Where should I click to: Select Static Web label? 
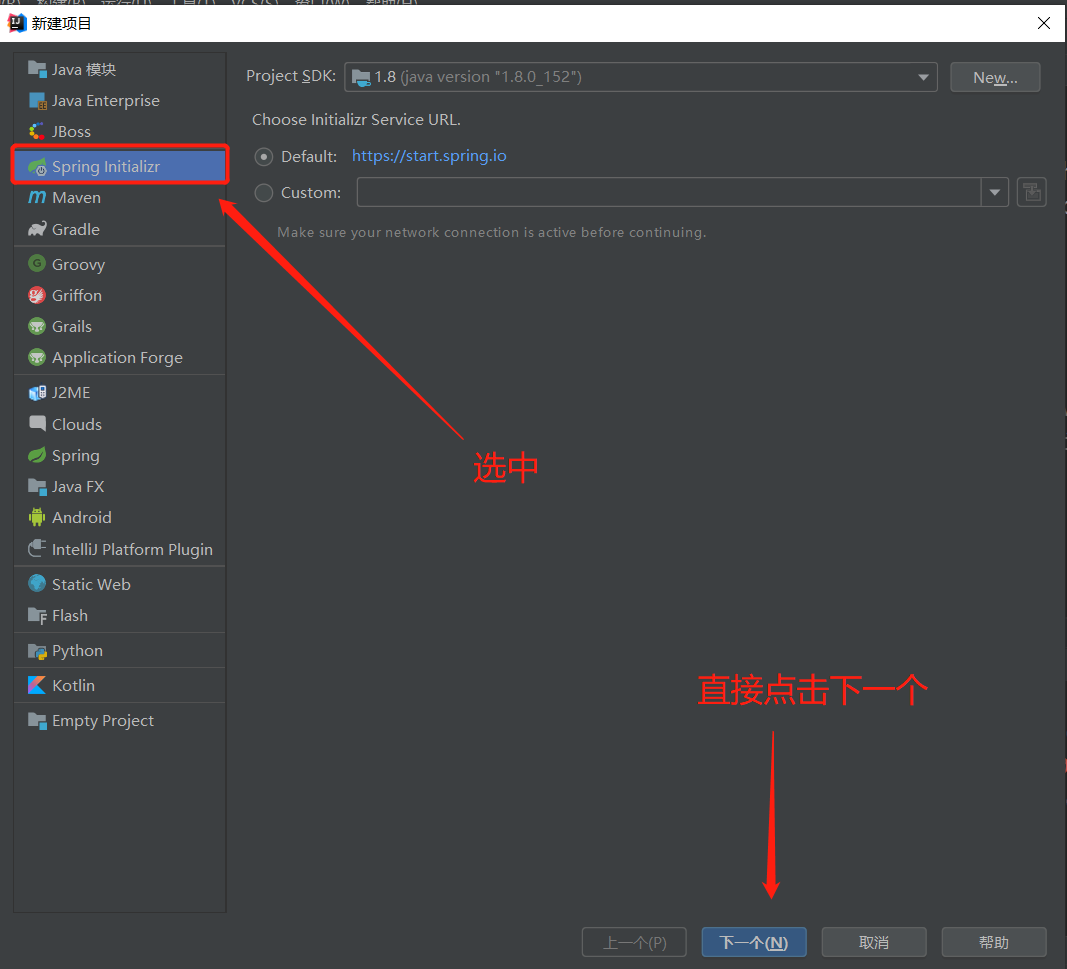pyautogui.click(x=91, y=585)
